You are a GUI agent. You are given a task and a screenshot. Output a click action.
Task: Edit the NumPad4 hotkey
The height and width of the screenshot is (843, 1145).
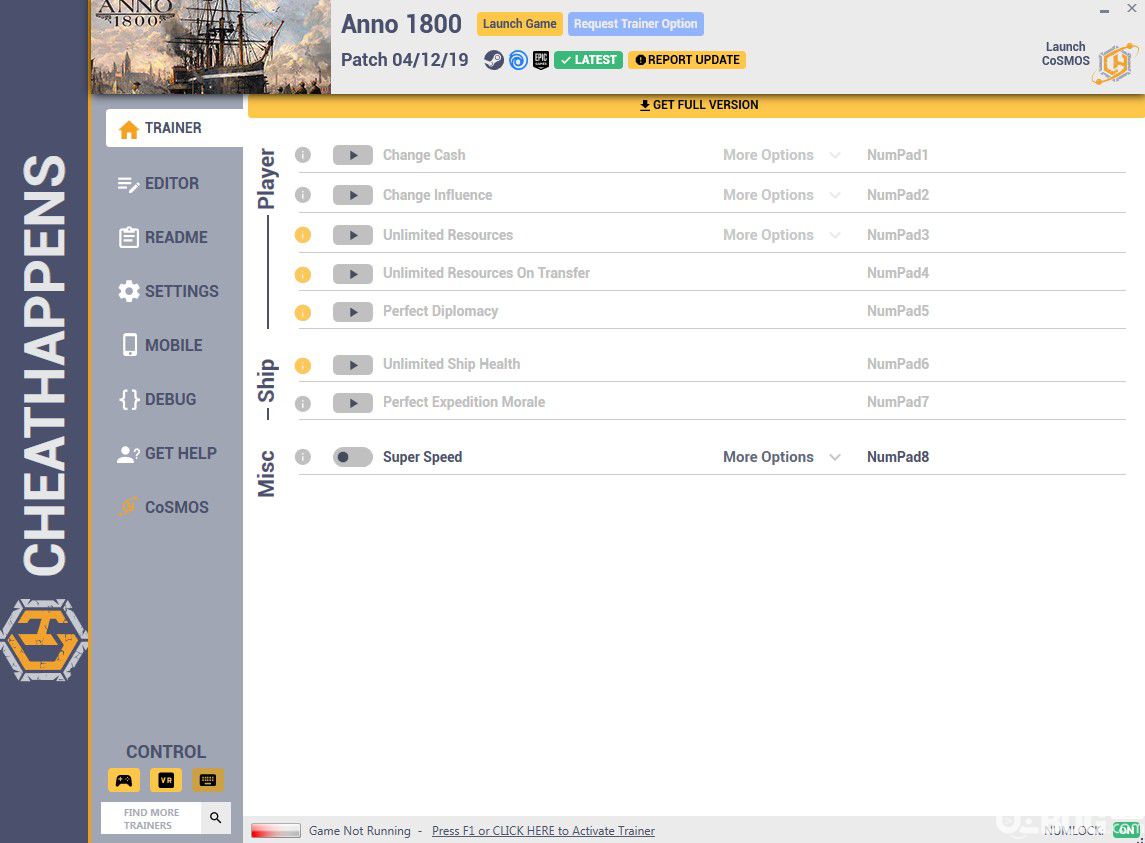(x=897, y=273)
